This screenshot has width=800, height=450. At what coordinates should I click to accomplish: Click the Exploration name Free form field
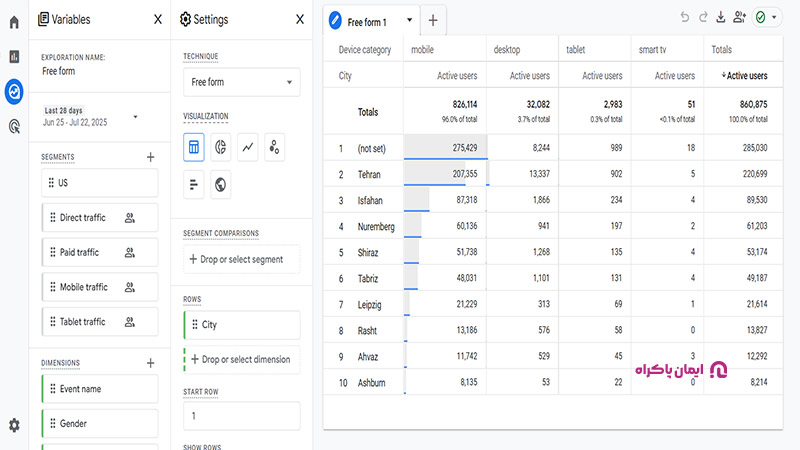pyautogui.click(x=59, y=71)
